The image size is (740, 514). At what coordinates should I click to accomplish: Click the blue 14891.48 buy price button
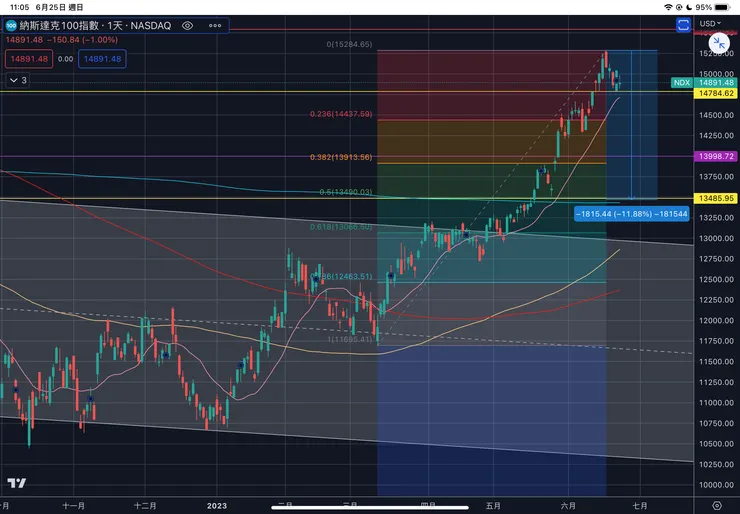[x=102, y=59]
